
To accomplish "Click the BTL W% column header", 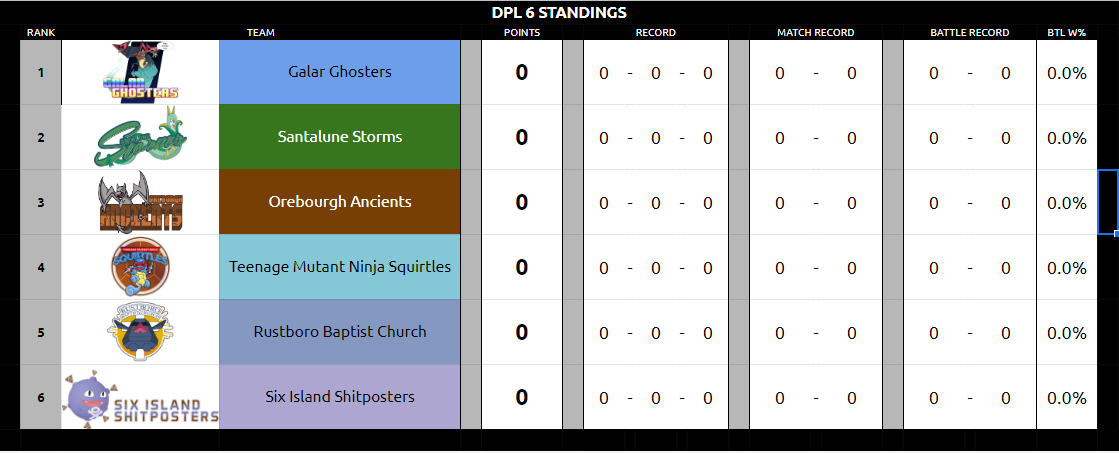I will (1066, 33).
